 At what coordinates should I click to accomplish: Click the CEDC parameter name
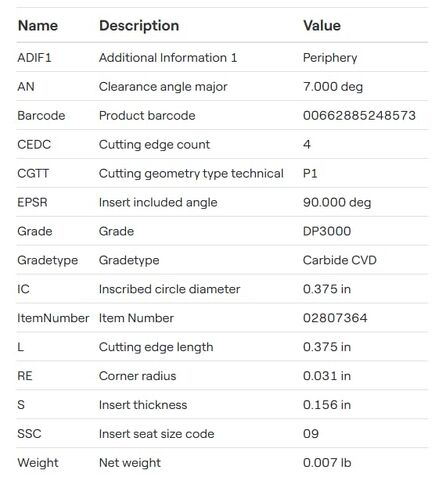point(34,145)
